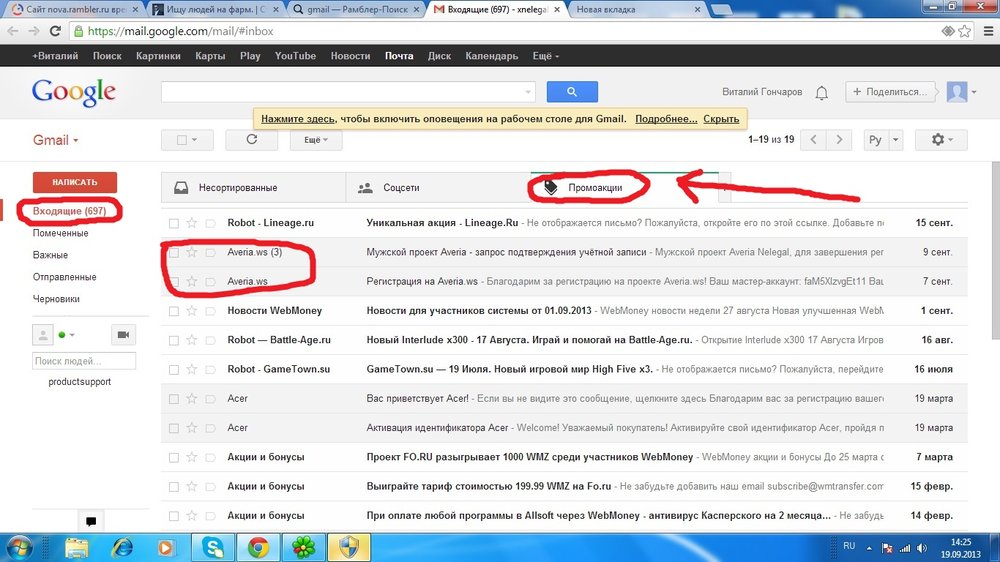Open the Несортированные inbox tab

click(237, 187)
